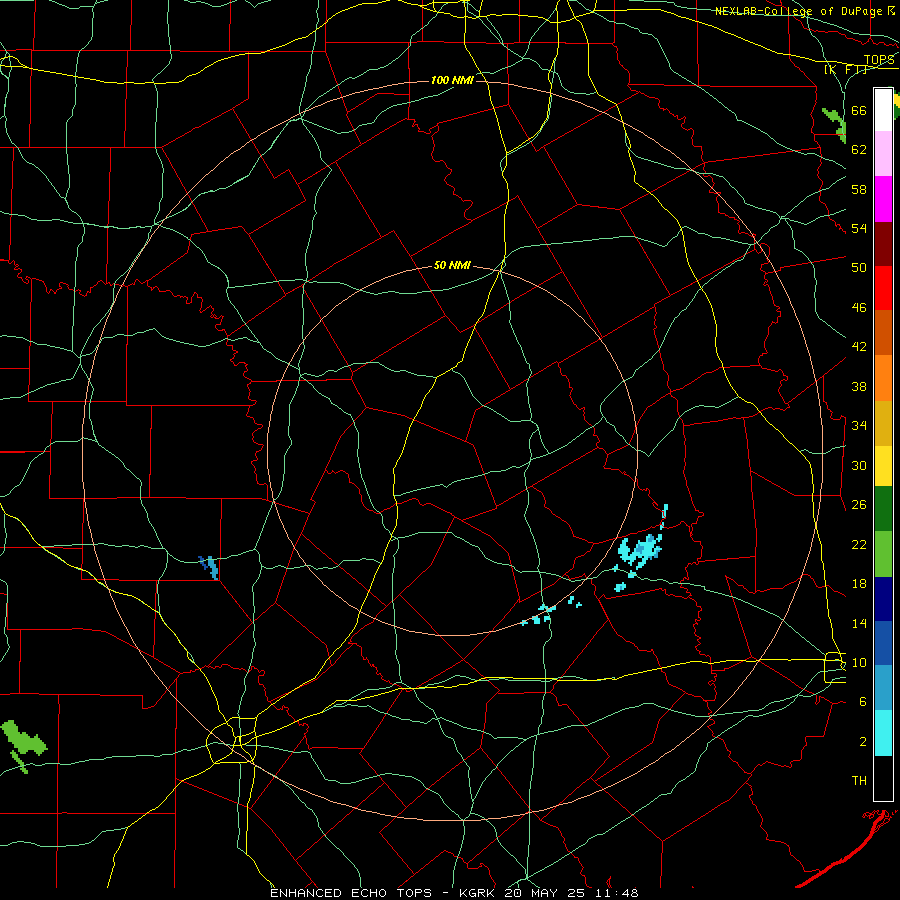Click the large cyan echo cluster southeast of radar

(640, 549)
